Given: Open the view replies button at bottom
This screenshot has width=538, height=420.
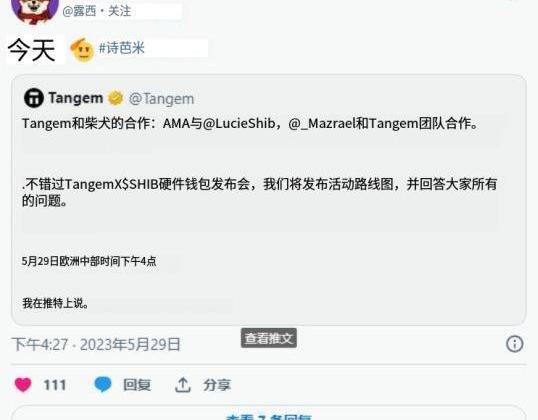Looking at the screenshot, I should click(269, 413).
